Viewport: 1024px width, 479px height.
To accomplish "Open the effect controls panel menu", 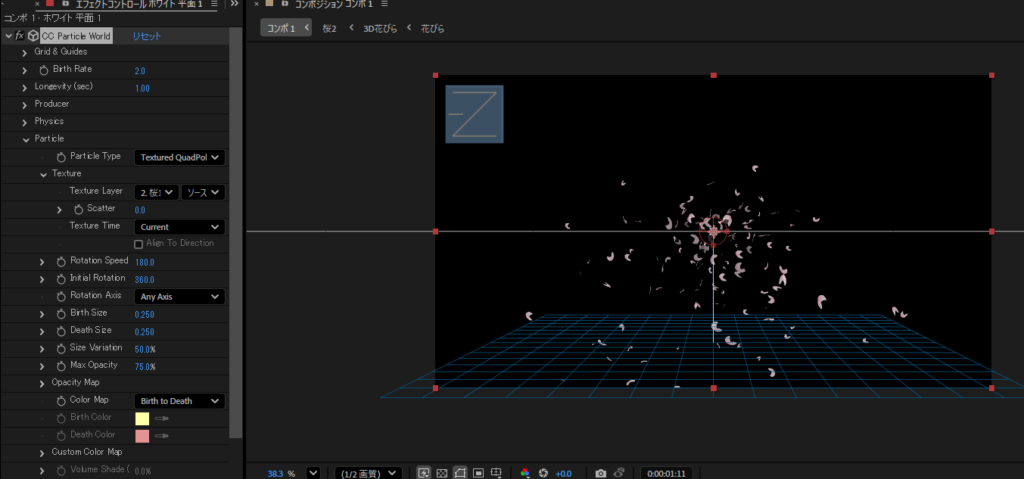I will pyautogui.click(x=214, y=5).
